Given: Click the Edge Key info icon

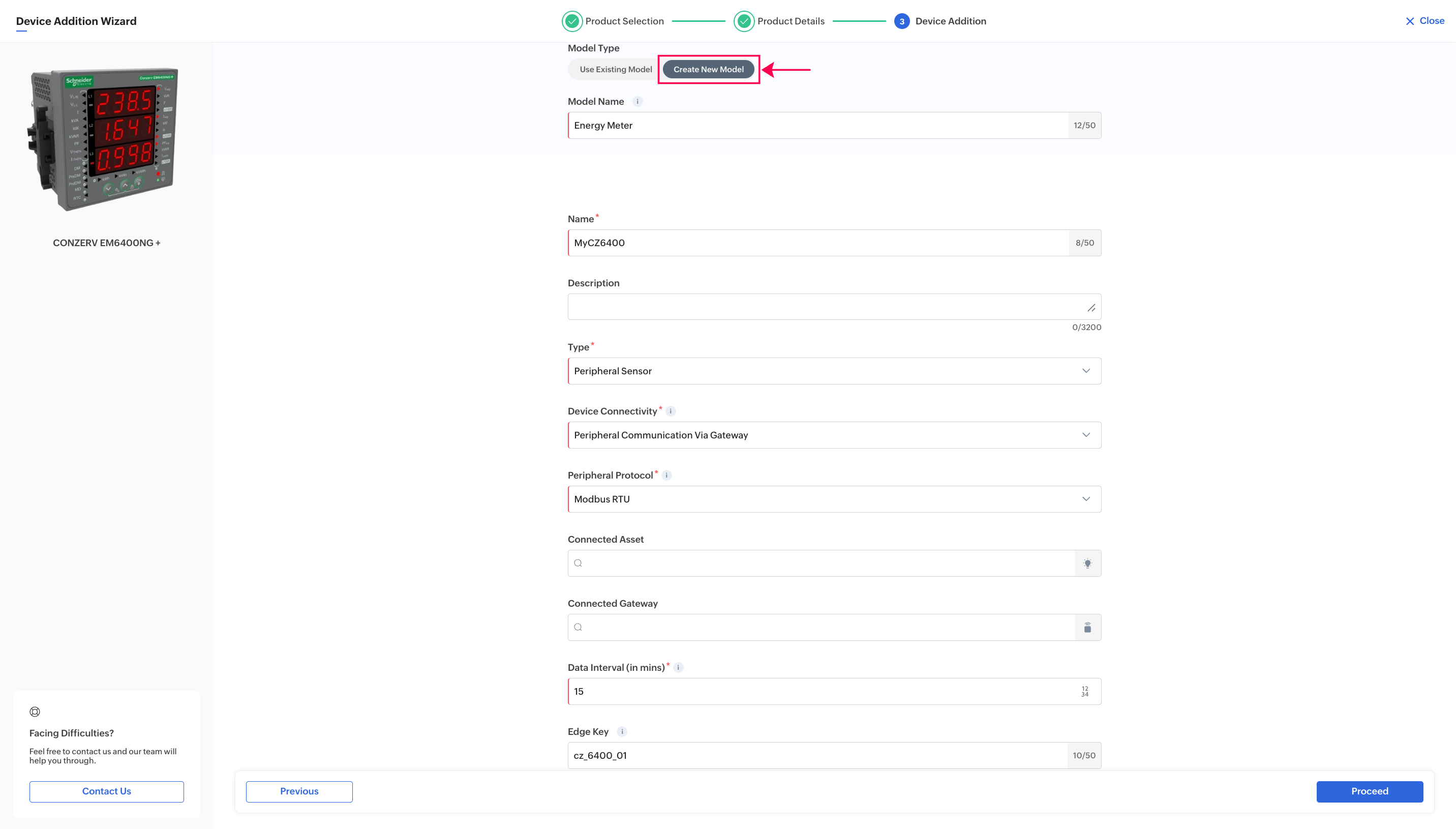Looking at the screenshot, I should [x=622, y=732].
